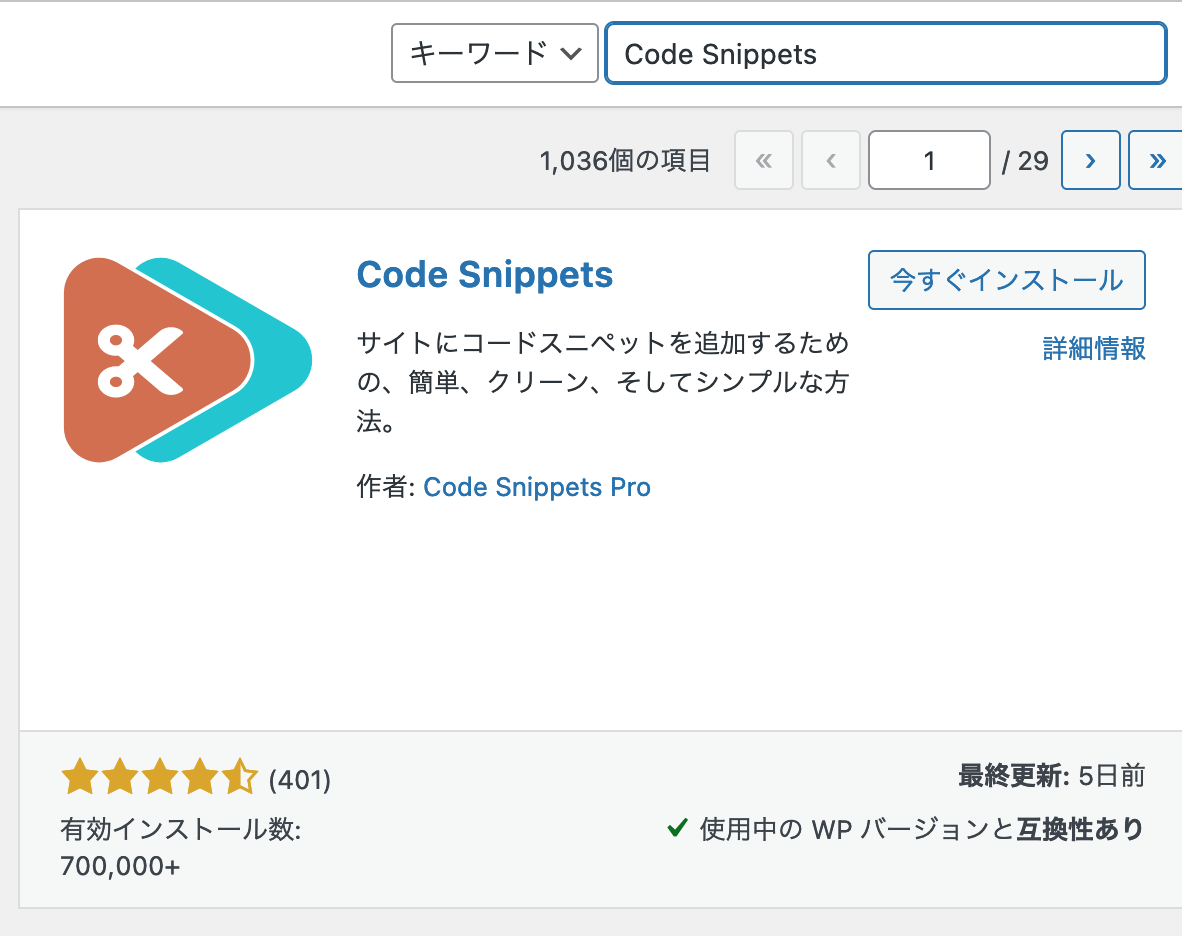Open 詳細情報 for plugin details

click(1093, 349)
